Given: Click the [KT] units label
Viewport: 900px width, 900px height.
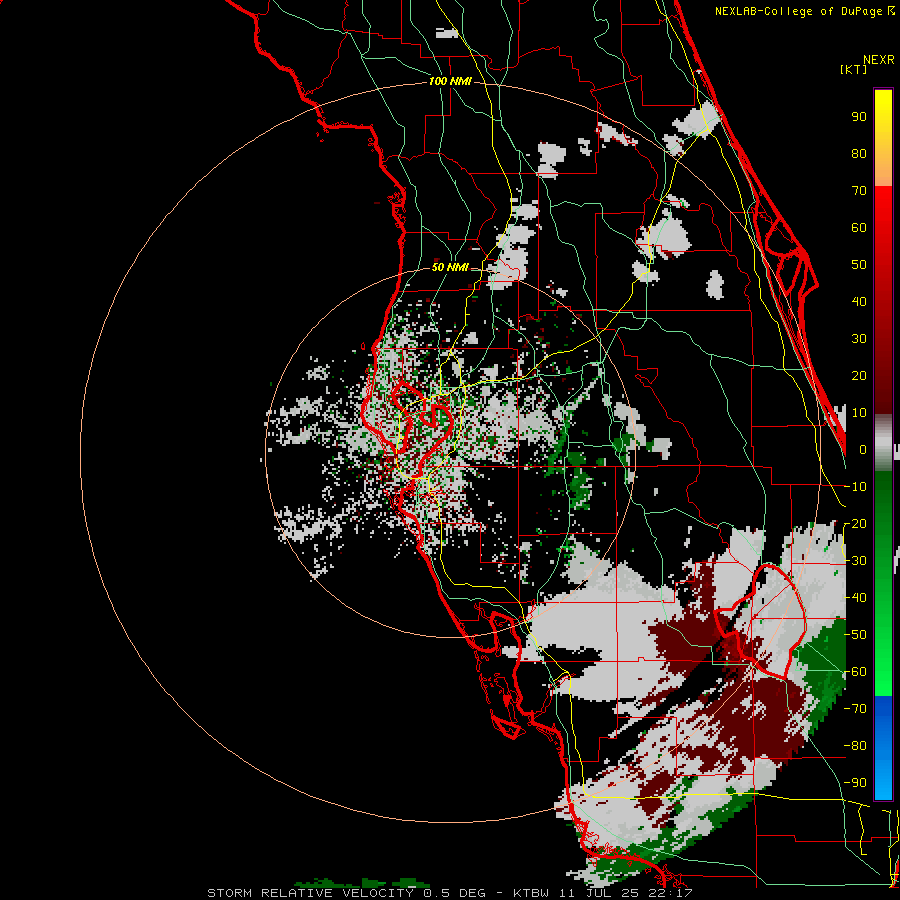Looking at the screenshot, I should point(854,69).
